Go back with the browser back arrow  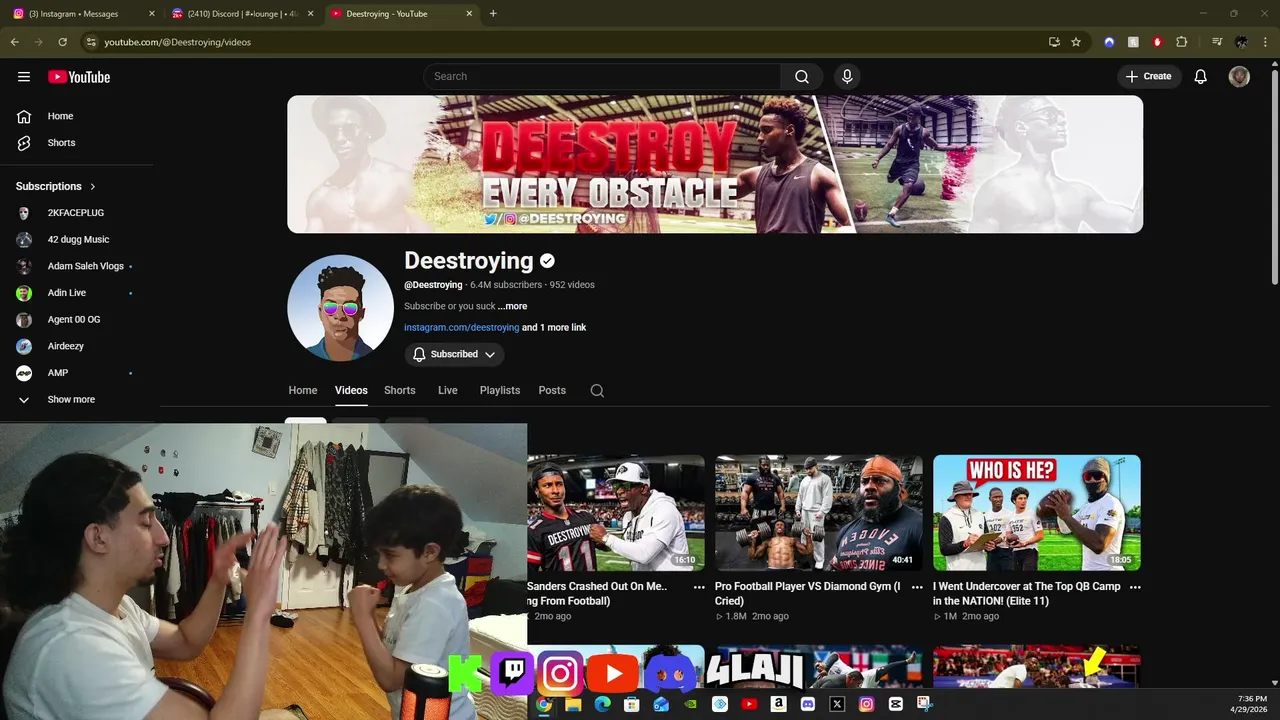point(14,42)
